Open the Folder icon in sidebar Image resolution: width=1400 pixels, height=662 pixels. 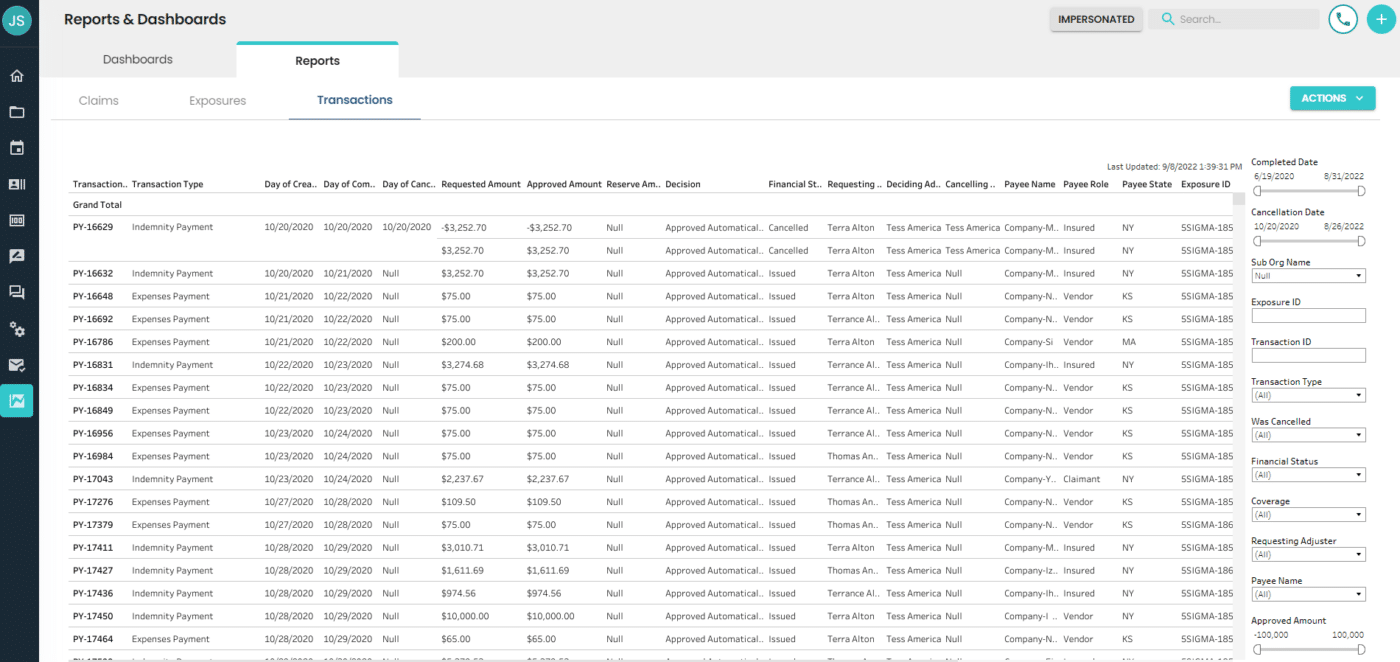point(17,111)
